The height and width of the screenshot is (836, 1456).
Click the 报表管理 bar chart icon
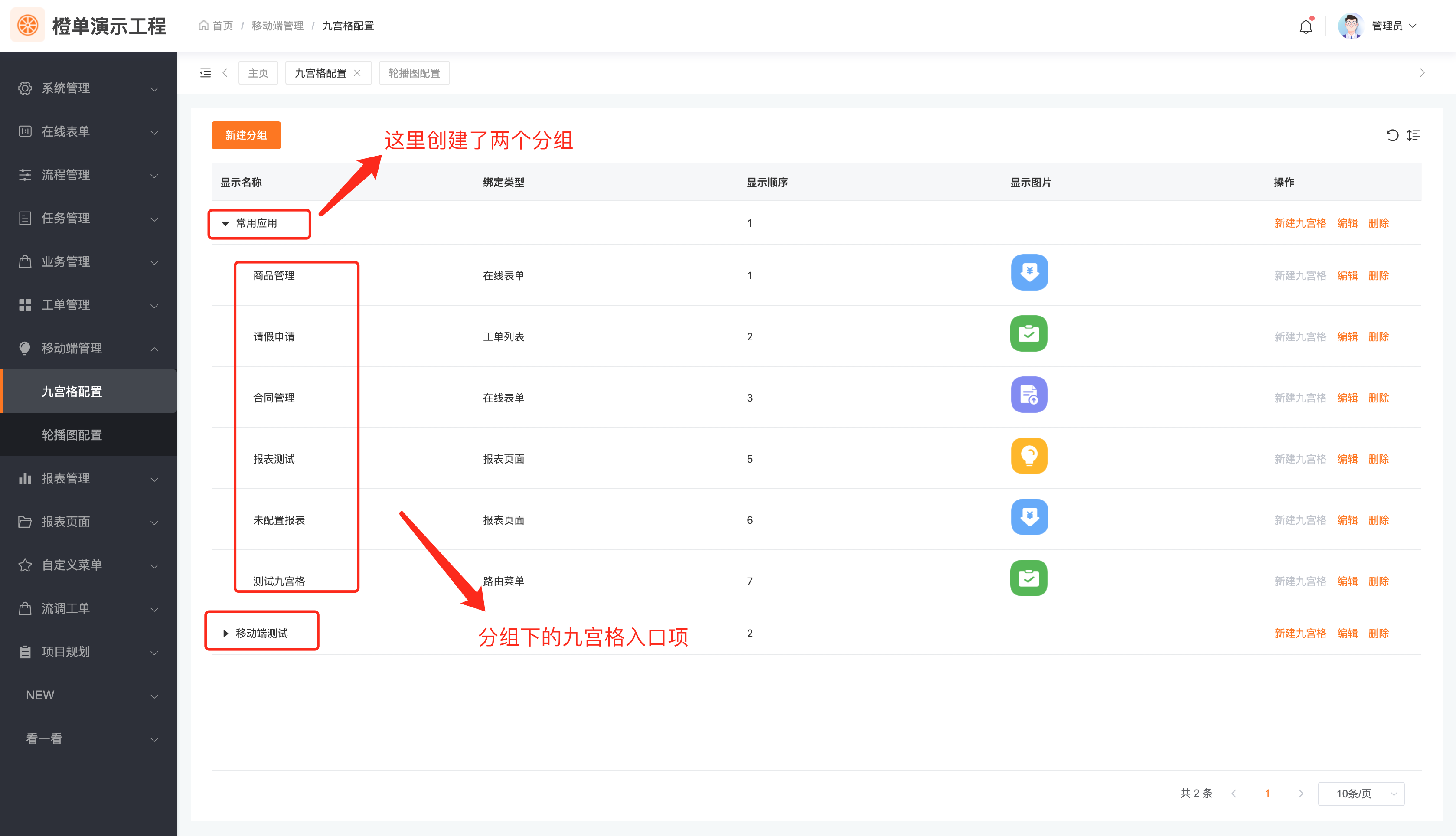[25, 478]
